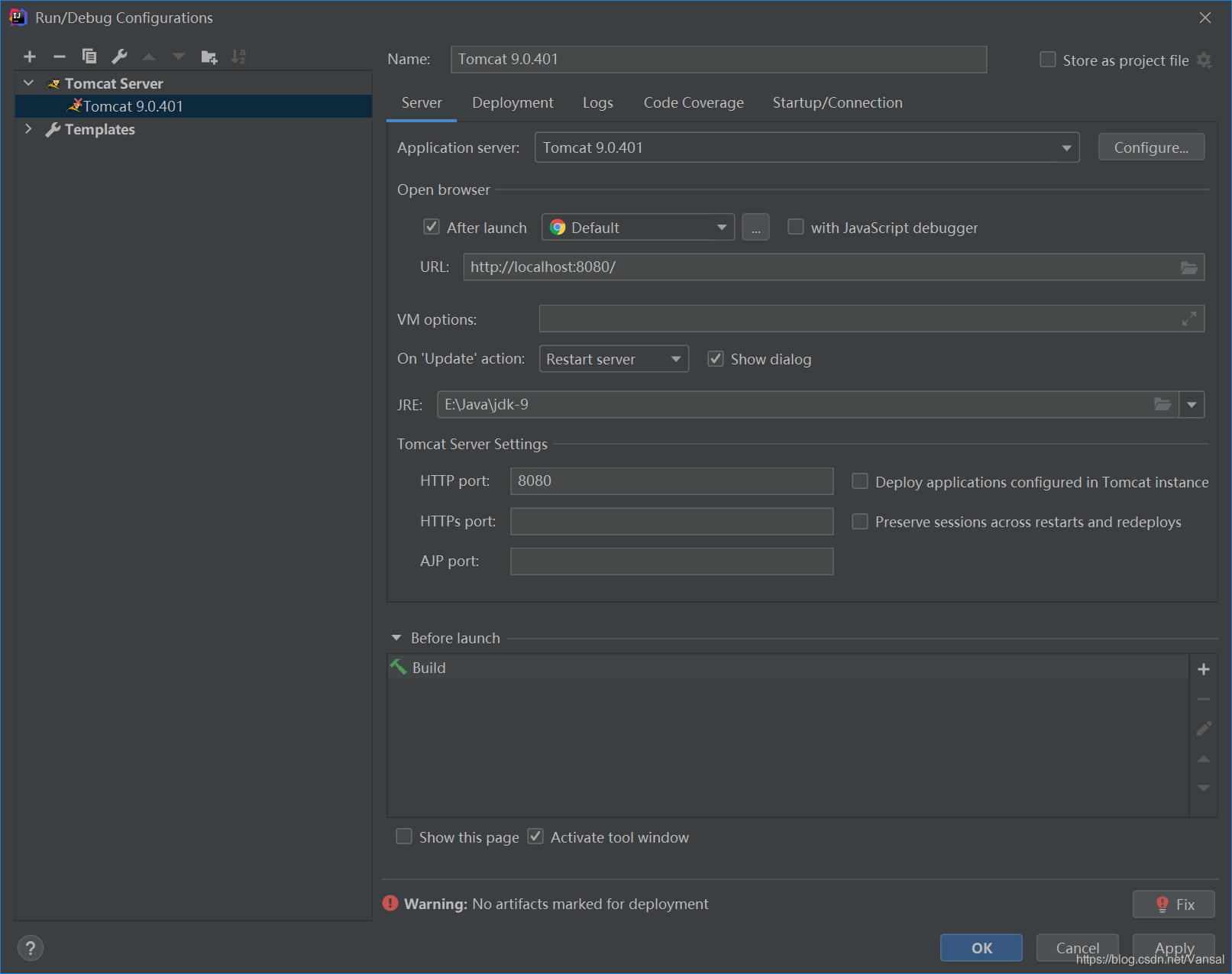Switch to the Logs tab

point(598,102)
